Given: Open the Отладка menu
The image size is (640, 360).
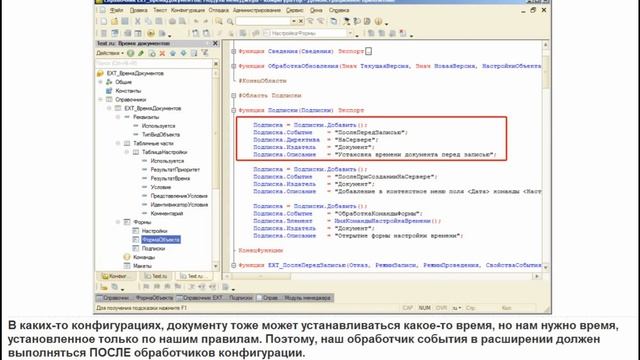Looking at the screenshot, I should 218,10.
